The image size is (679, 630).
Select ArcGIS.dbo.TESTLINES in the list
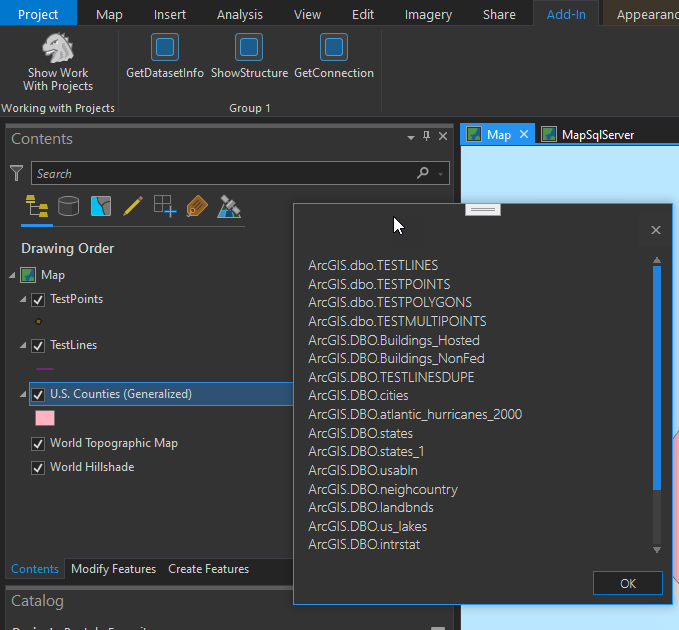373,265
